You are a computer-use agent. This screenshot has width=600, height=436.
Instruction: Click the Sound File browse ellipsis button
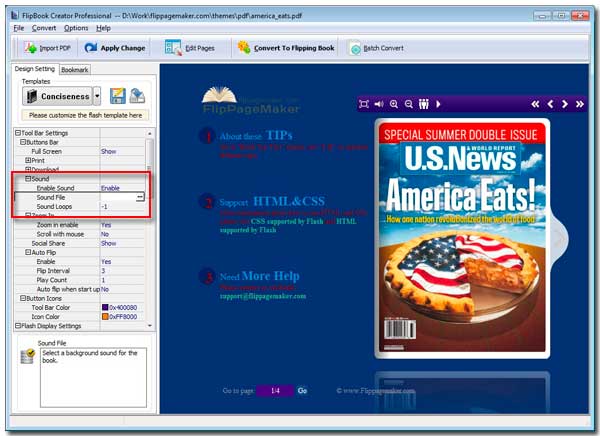(140, 197)
